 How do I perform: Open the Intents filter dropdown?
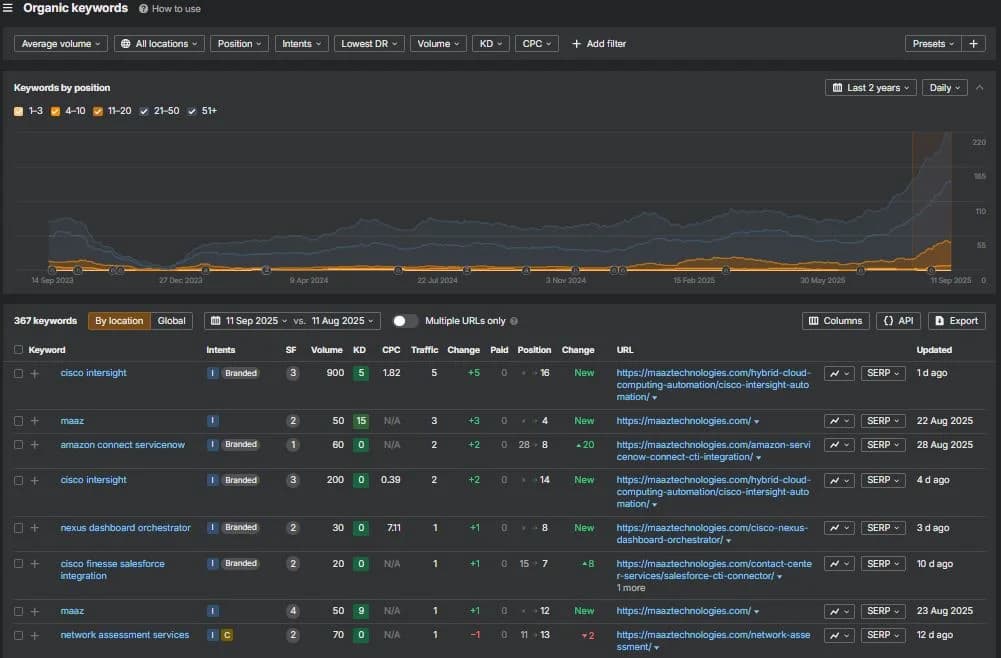(x=301, y=43)
